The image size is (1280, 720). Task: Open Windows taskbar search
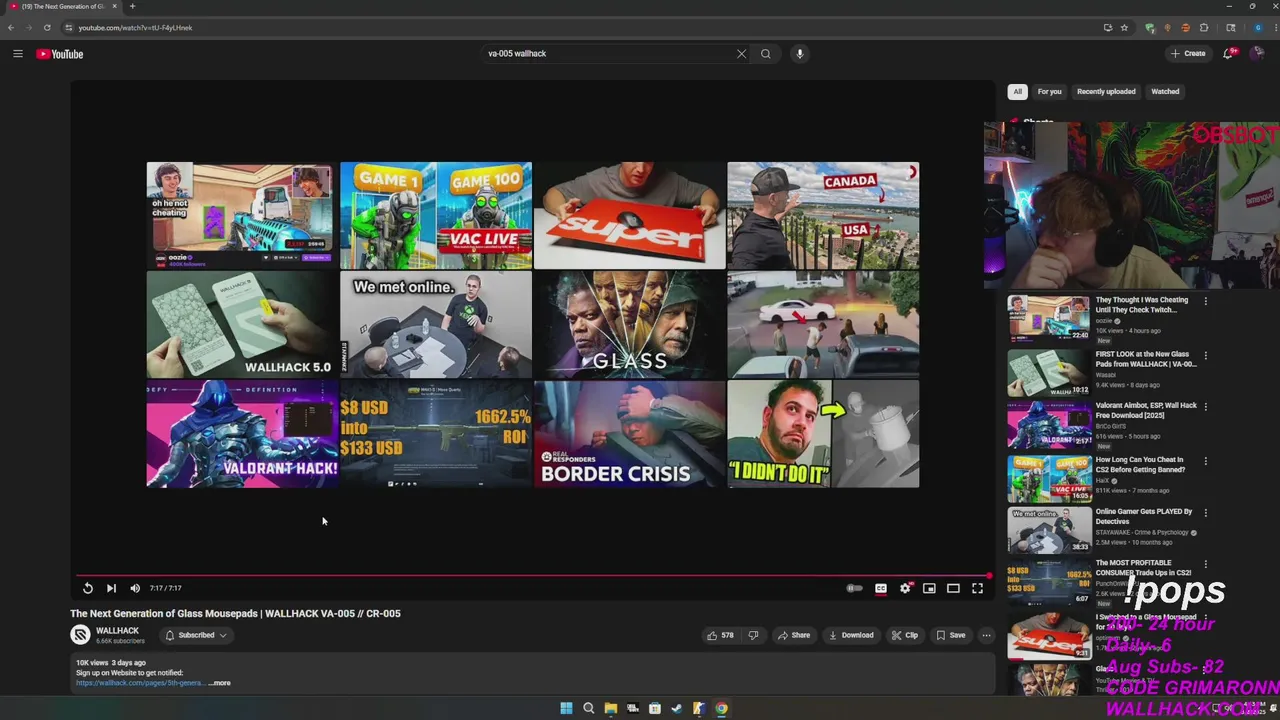tap(588, 708)
